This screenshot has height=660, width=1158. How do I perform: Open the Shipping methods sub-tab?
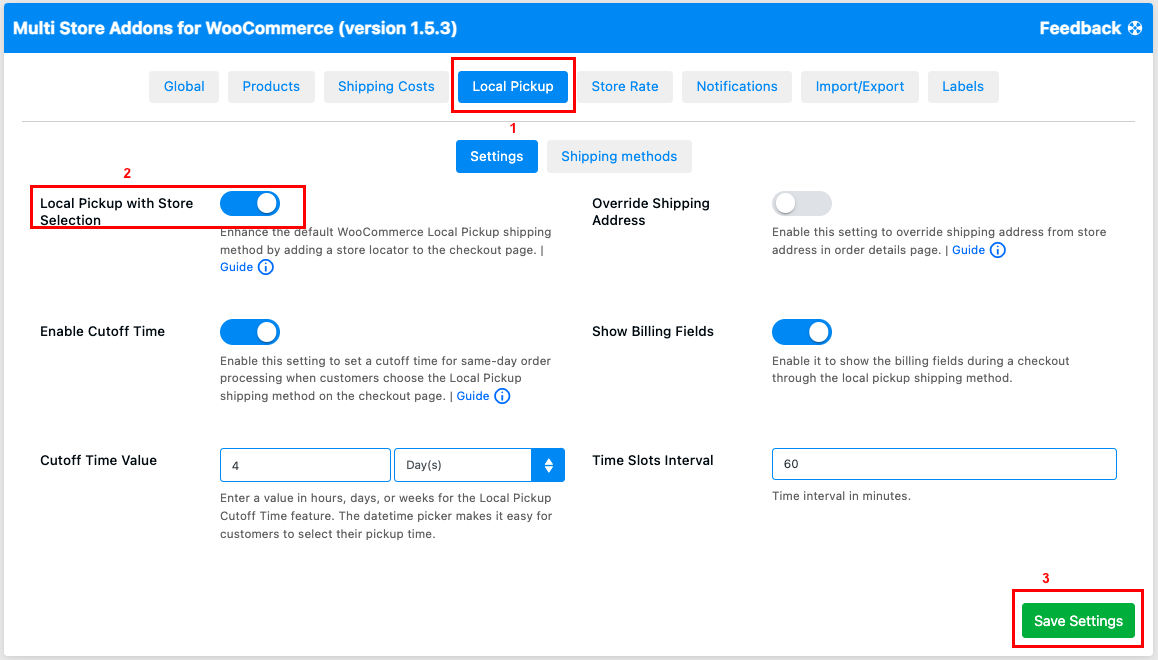pos(619,157)
